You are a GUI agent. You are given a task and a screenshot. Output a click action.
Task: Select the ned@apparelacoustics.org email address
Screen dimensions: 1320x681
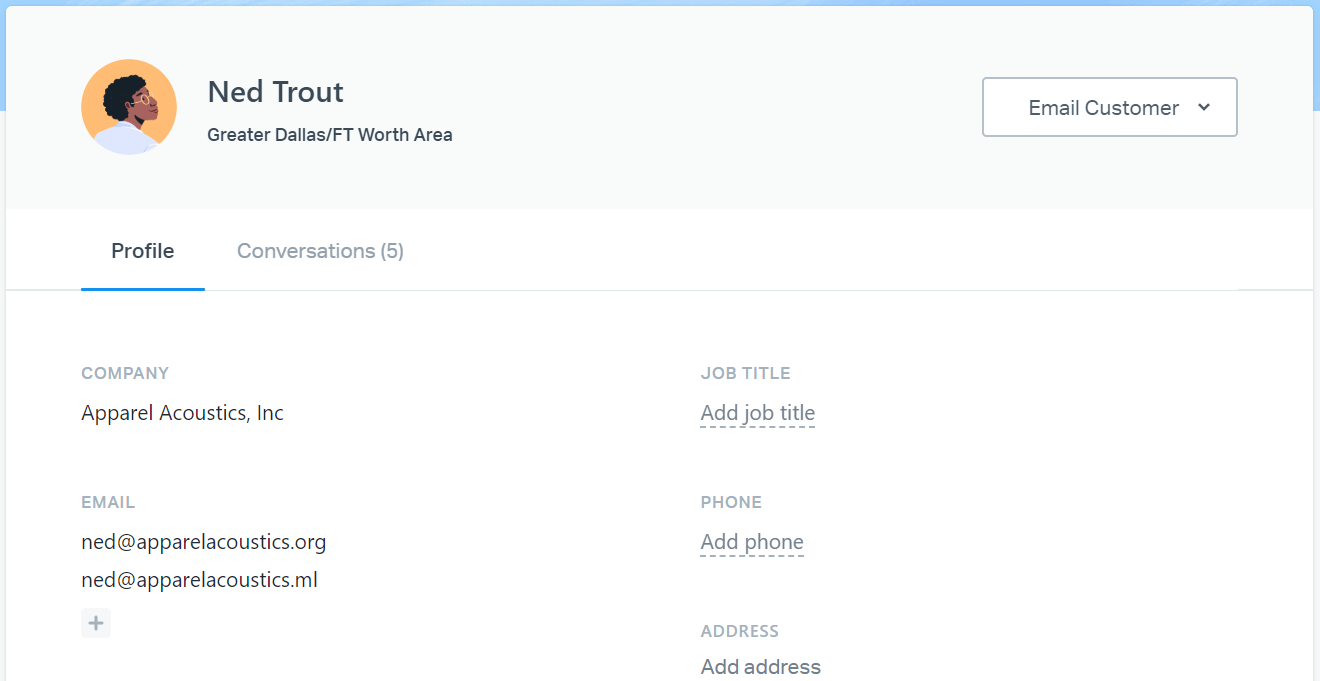(x=204, y=542)
